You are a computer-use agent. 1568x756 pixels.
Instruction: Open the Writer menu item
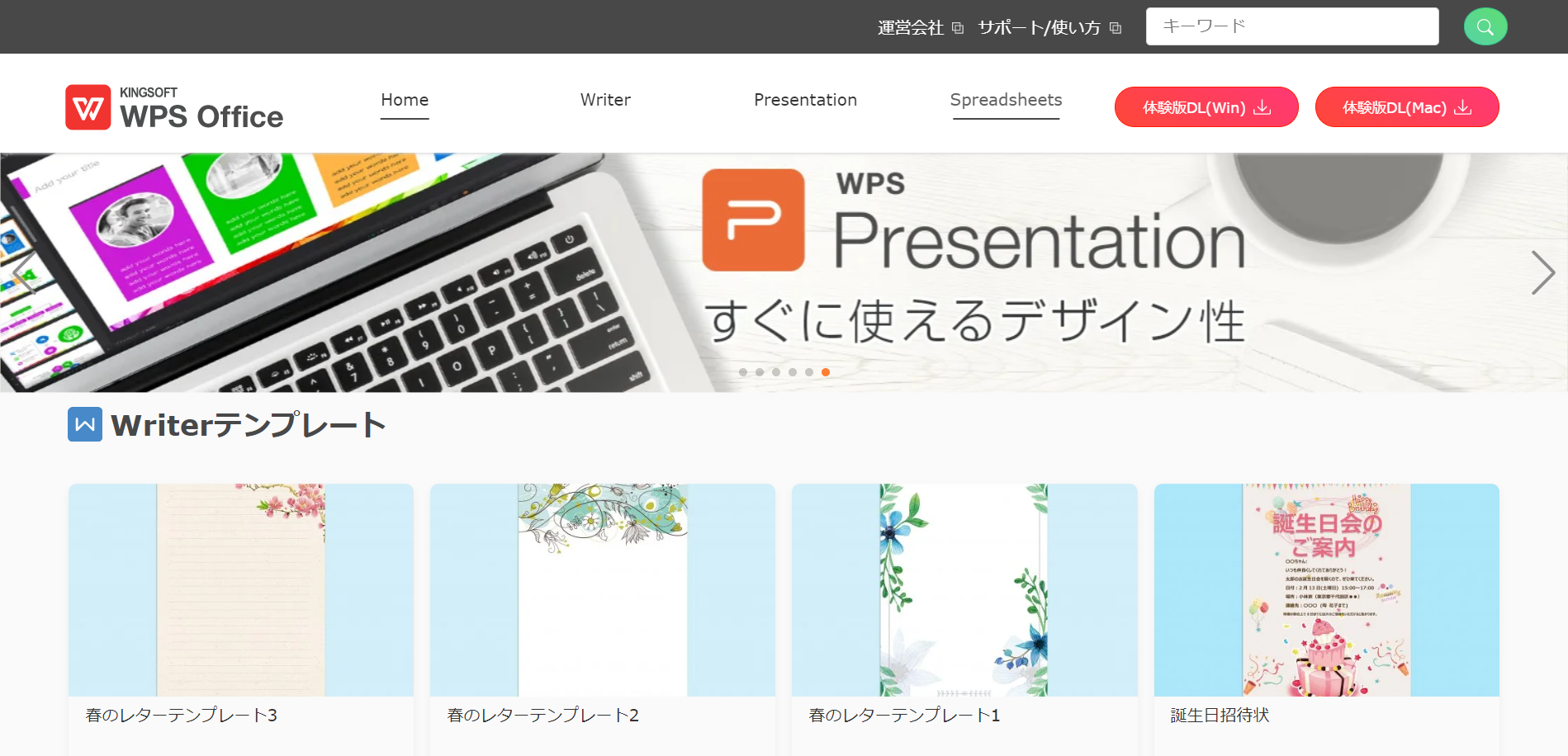[x=605, y=100]
